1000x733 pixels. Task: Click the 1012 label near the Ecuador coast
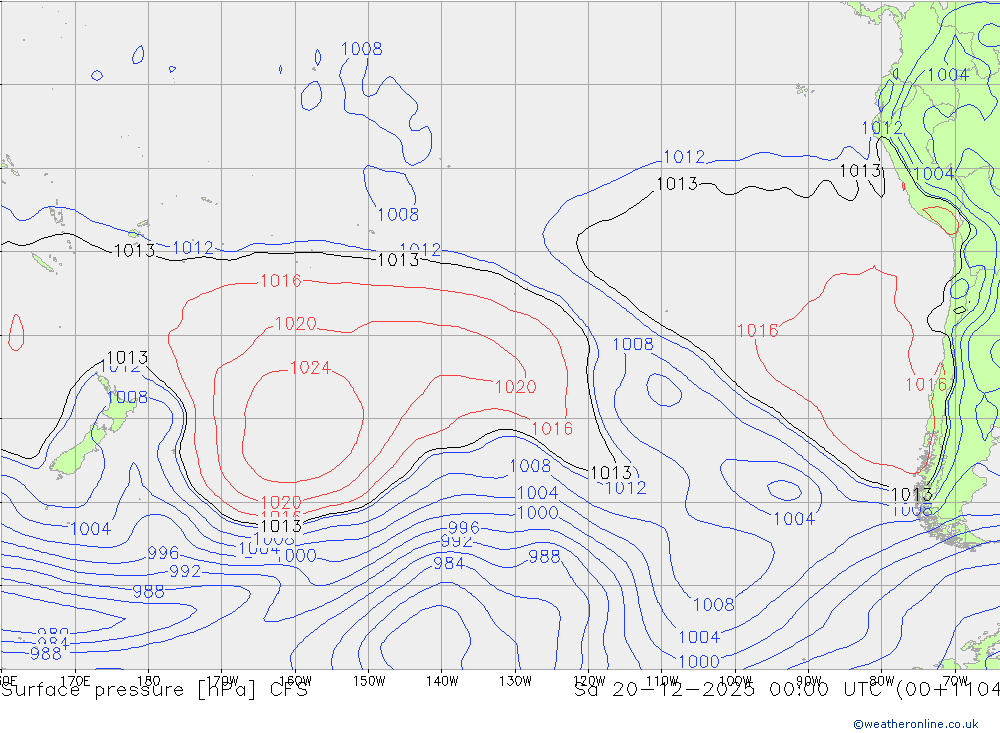882,128
